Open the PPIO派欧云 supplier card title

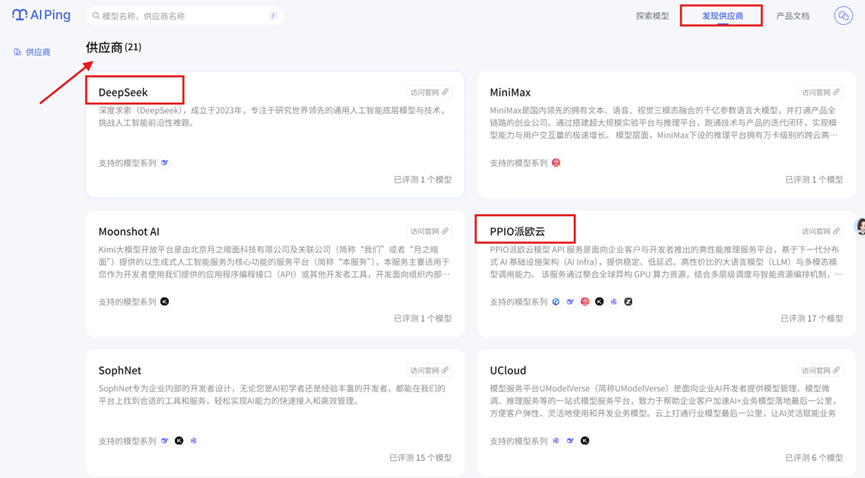(517, 231)
